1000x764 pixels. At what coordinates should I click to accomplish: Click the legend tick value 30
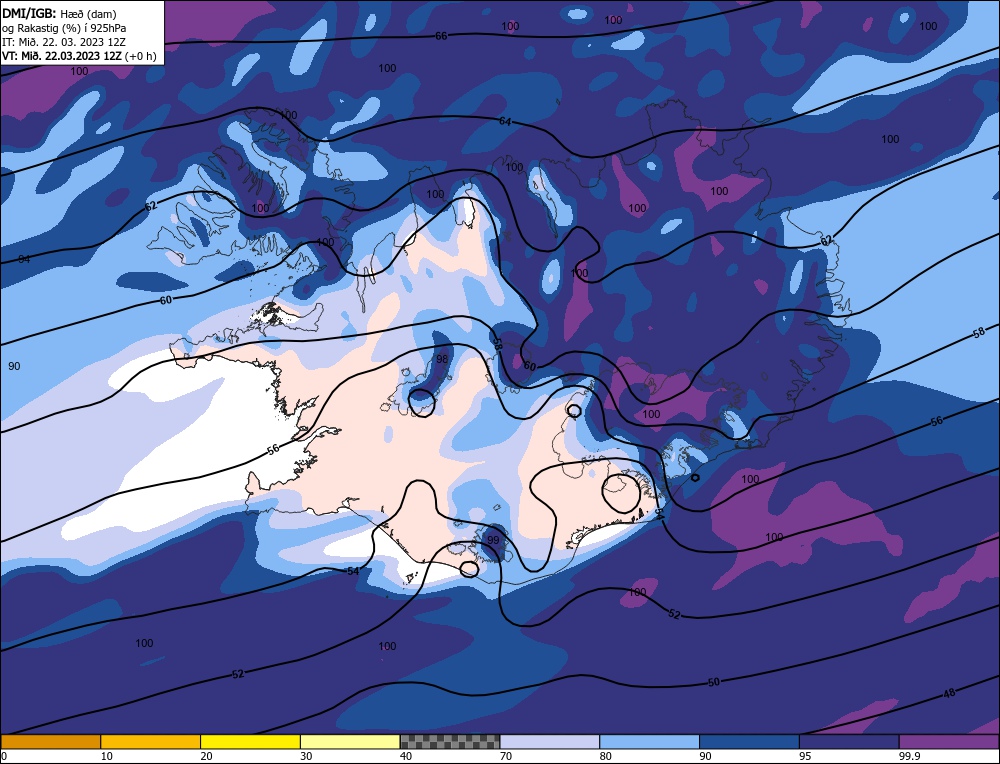coord(306,756)
